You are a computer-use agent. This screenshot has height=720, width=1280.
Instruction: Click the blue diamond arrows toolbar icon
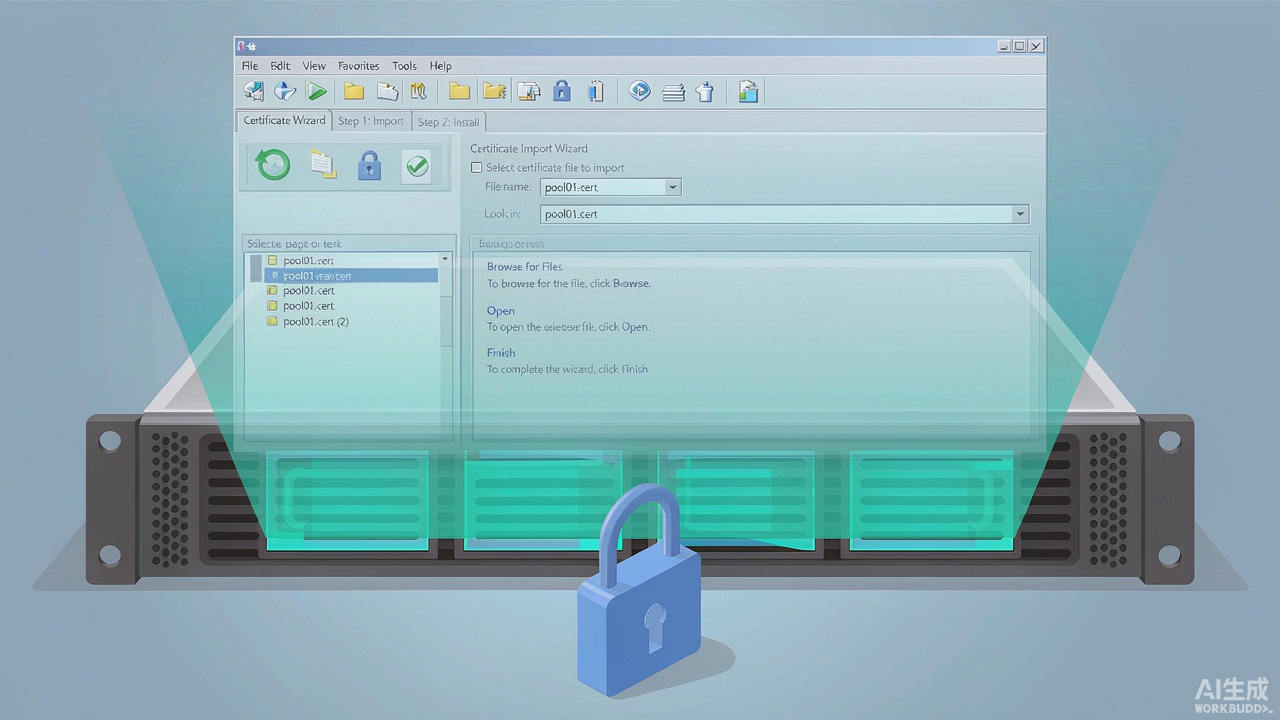(x=285, y=92)
